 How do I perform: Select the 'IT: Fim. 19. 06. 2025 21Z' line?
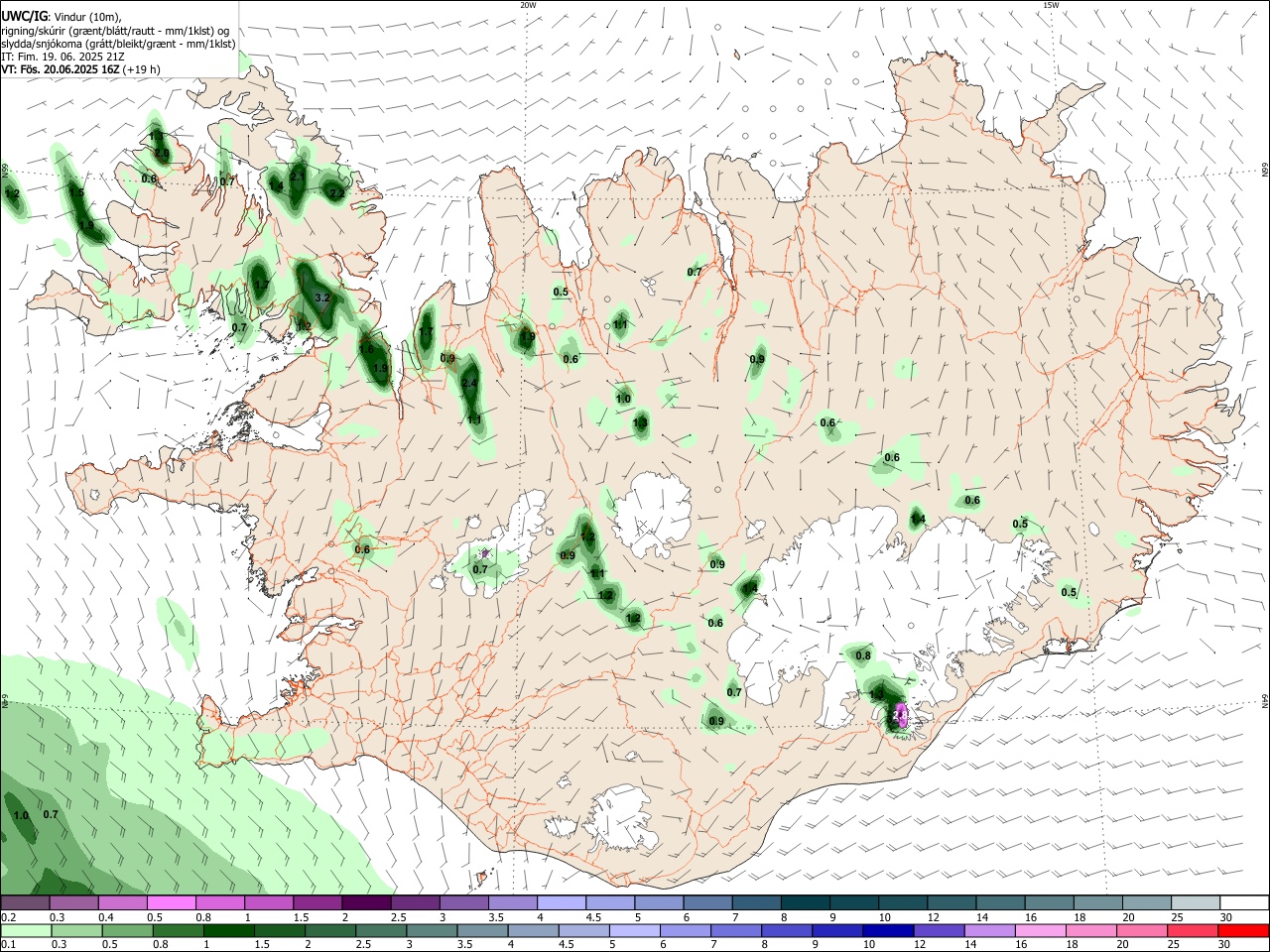coord(63,57)
